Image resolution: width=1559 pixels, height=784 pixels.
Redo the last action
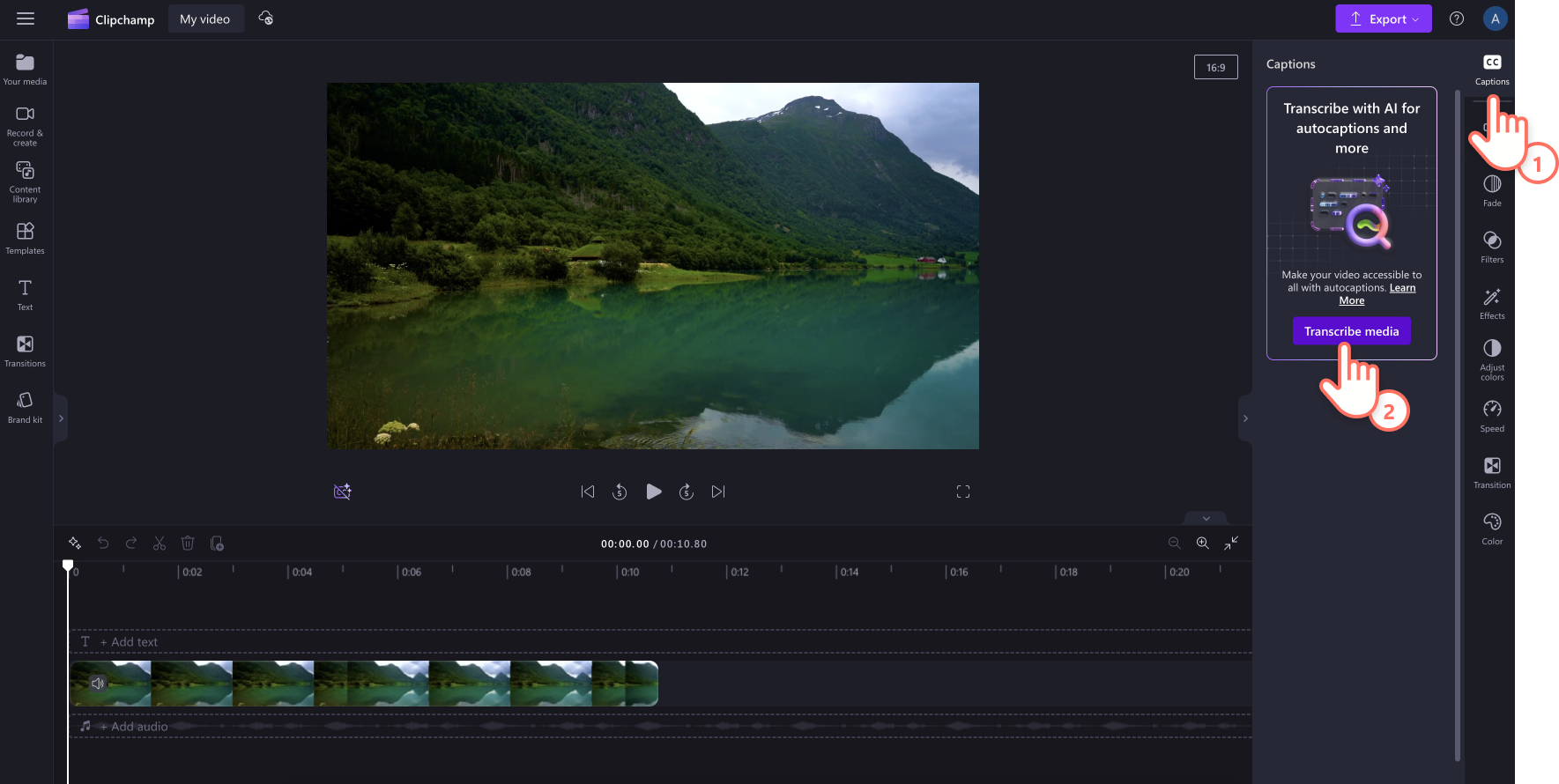[131, 543]
